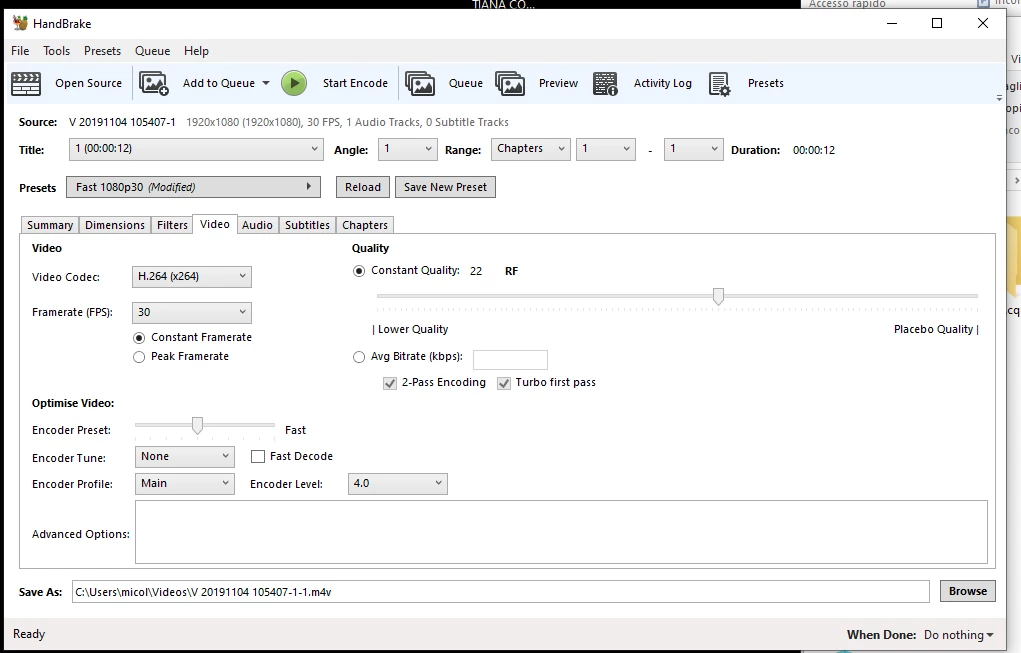The image size is (1021, 653).
Task: Switch to the Summary tab
Action: click(x=50, y=225)
